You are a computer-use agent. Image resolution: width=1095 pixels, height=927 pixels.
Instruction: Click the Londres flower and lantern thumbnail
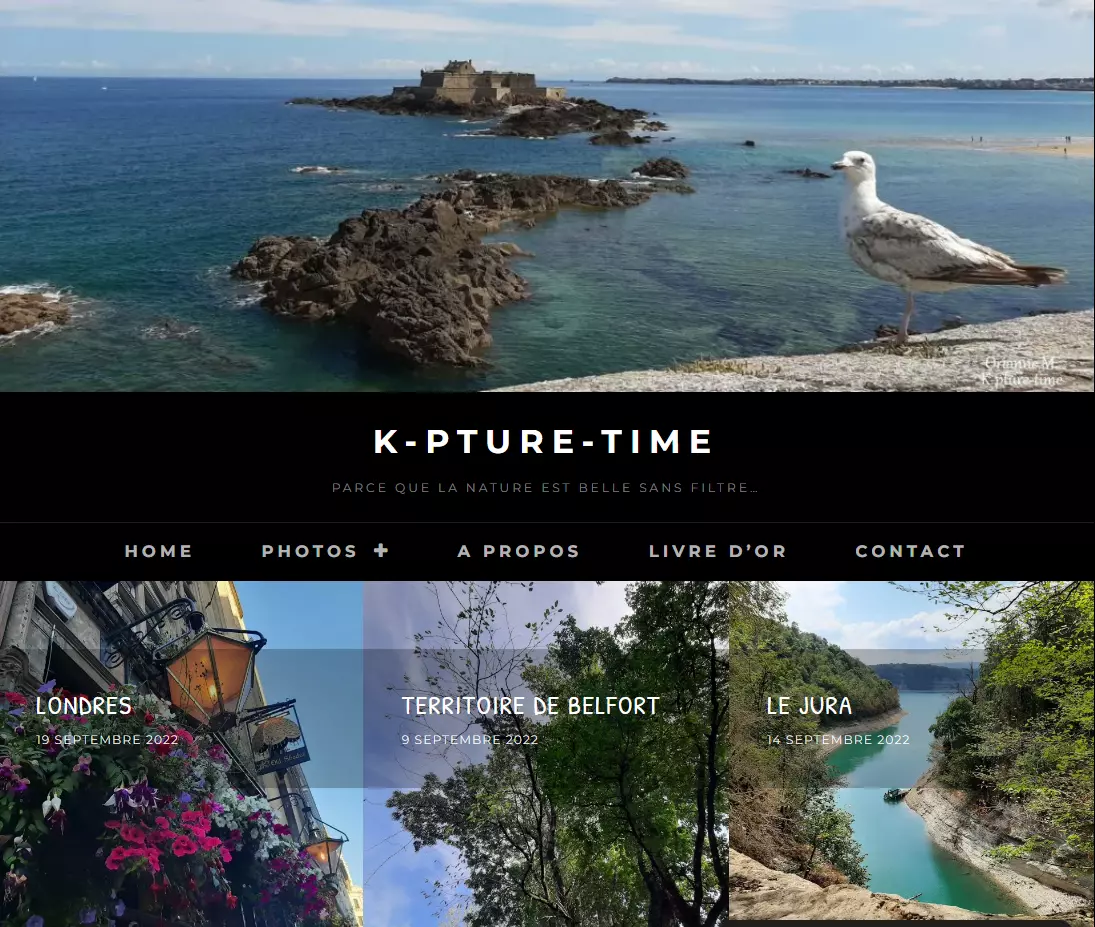point(182,838)
